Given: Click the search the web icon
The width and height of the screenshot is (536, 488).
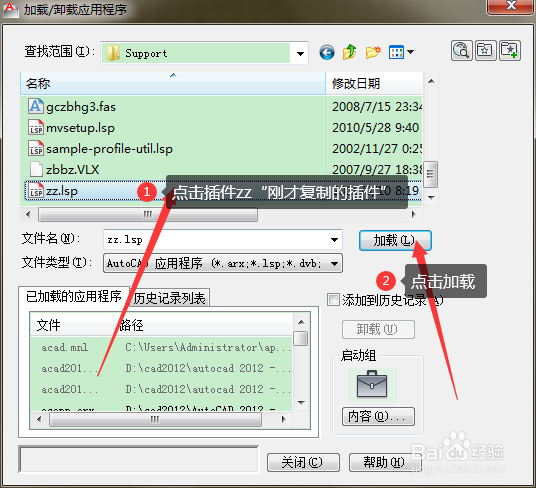Looking at the screenshot, I should tap(461, 51).
